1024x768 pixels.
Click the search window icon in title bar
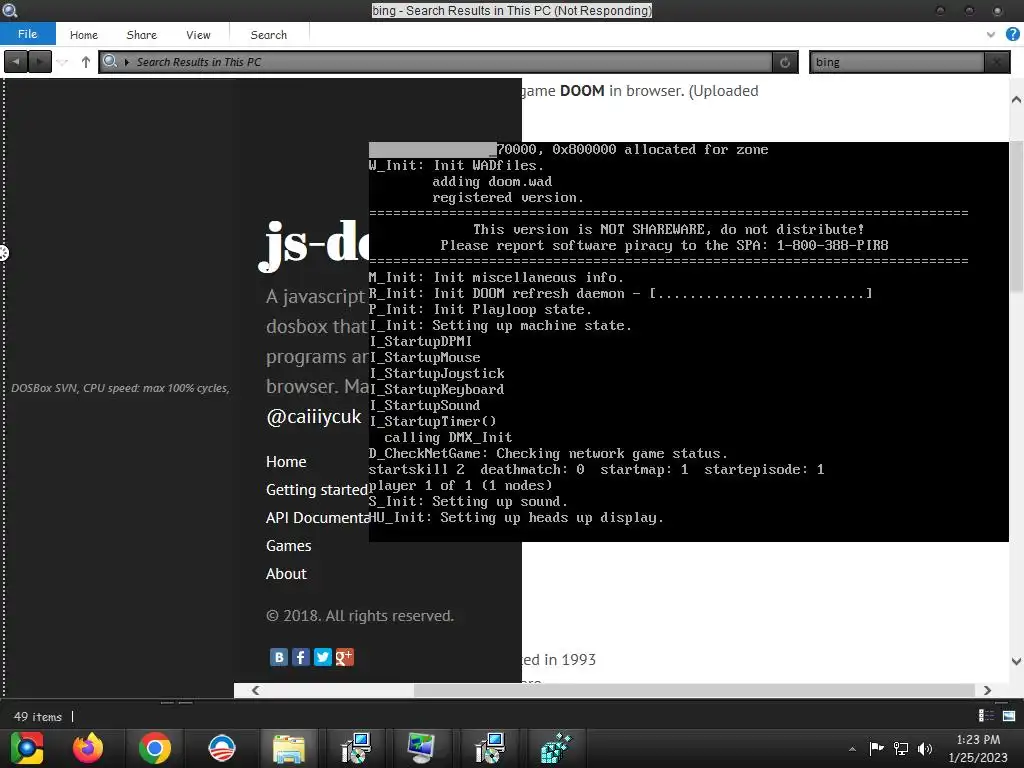click(x=10, y=10)
